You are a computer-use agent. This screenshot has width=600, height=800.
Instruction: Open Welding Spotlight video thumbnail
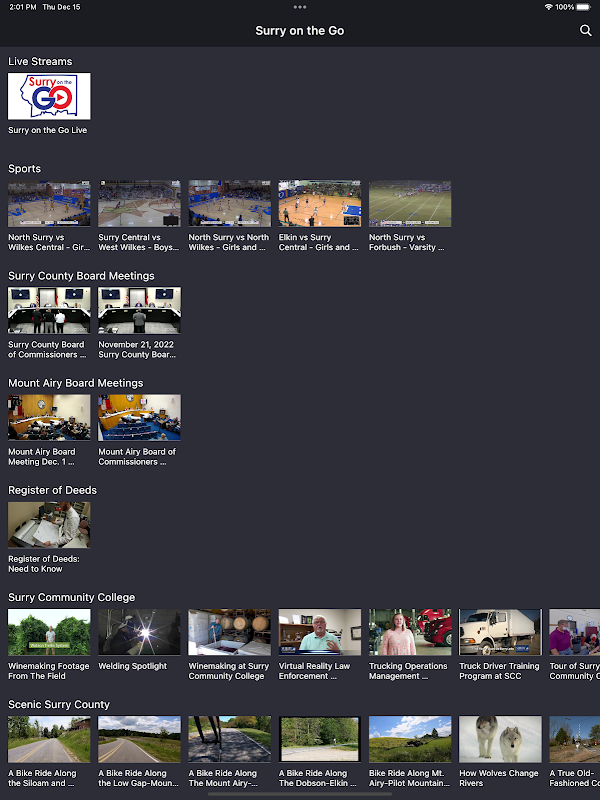[x=139, y=632]
